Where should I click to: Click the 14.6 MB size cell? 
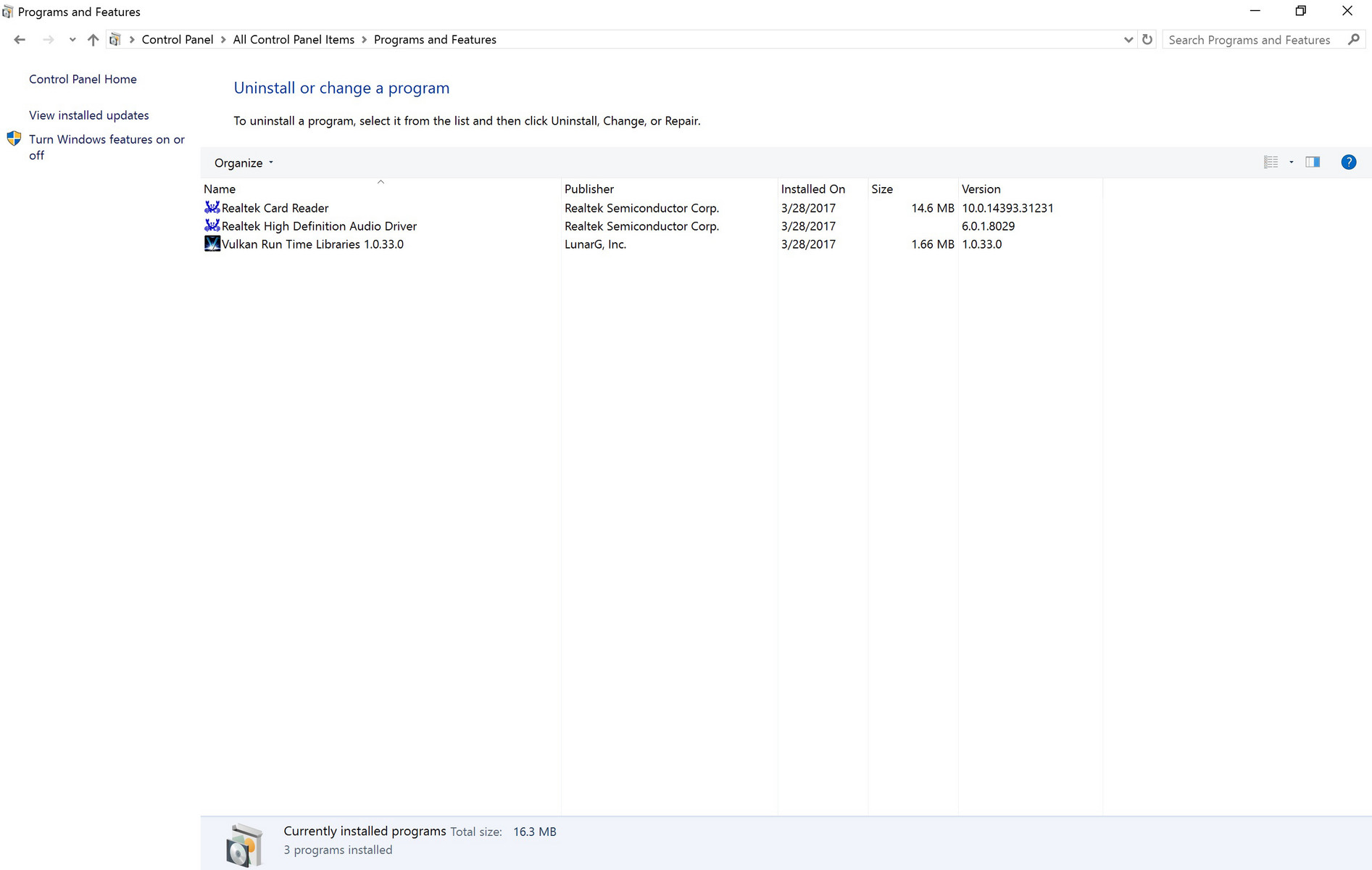(x=933, y=208)
